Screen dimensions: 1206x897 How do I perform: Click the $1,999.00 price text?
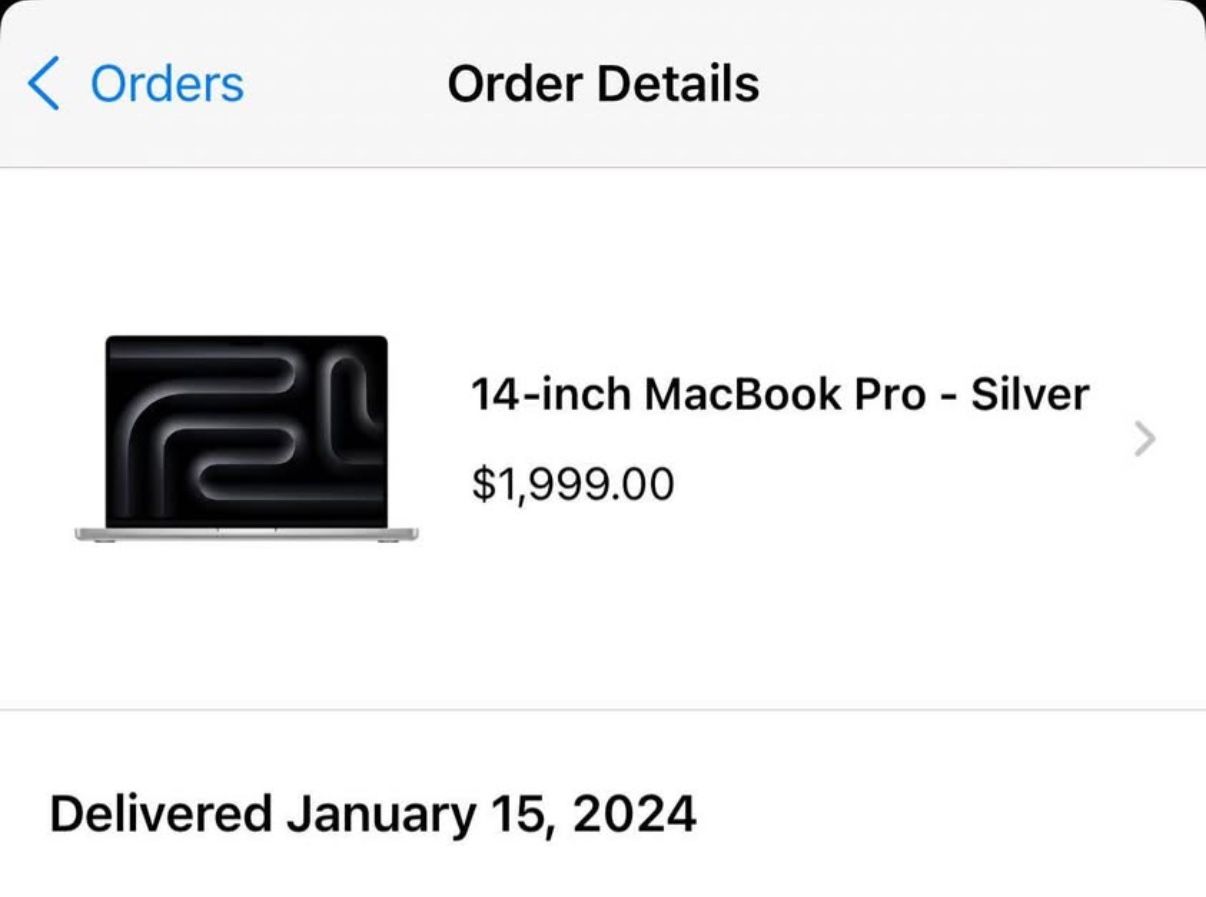[x=572, y=483]
